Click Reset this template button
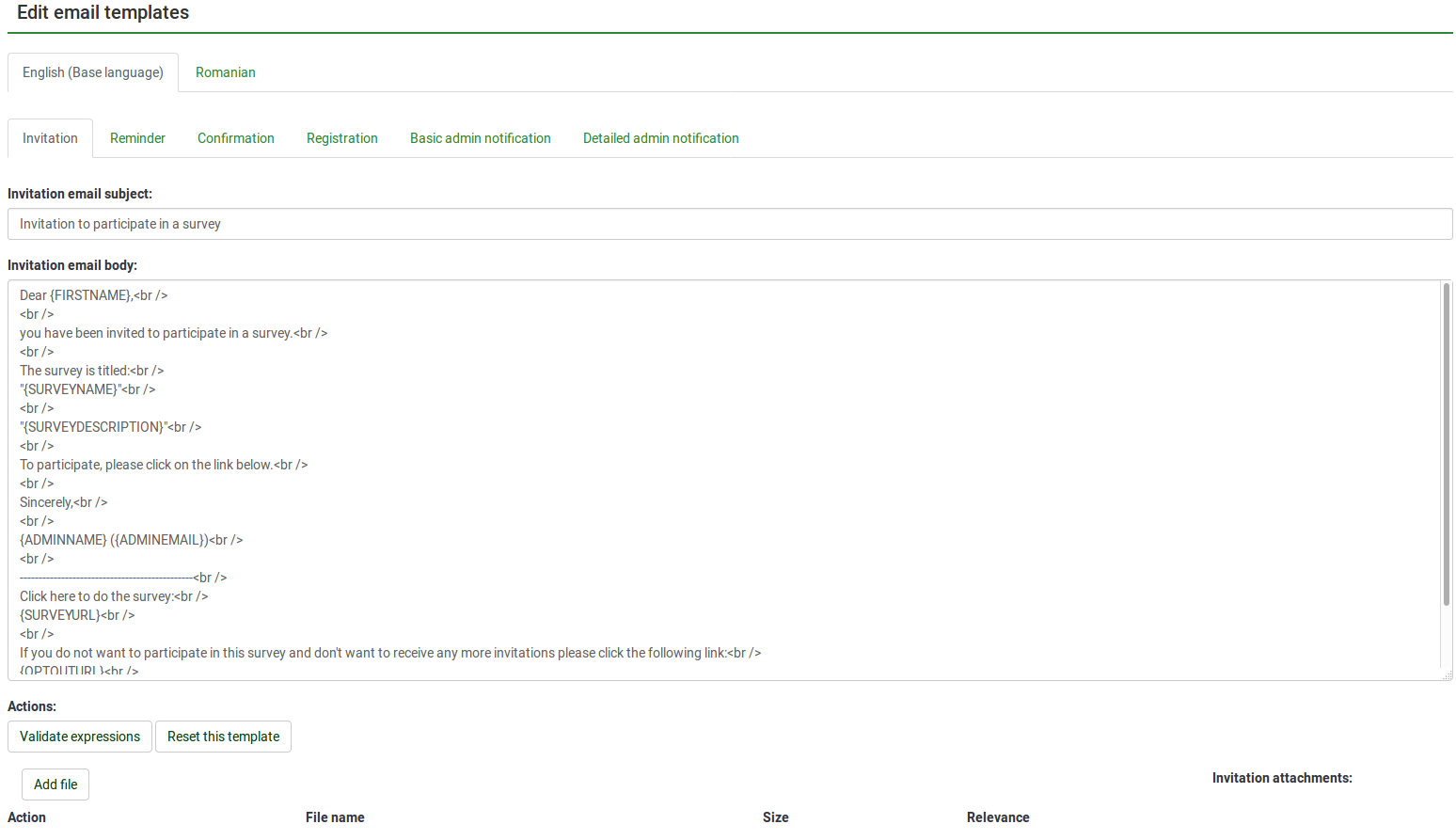Screen dimensions: 1456x840 tap(224, 737)
